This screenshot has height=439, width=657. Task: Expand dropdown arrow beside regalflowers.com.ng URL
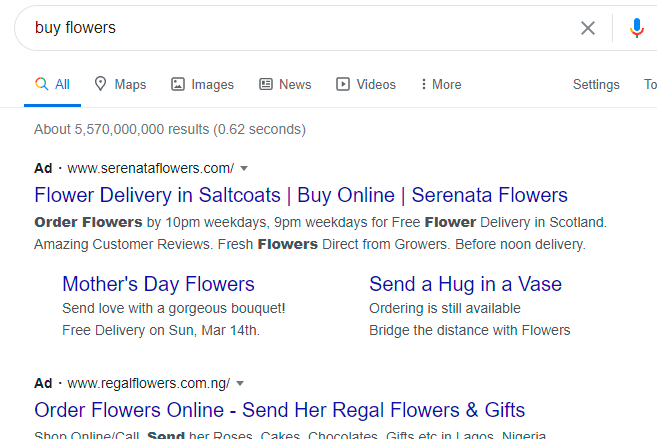pos(240,383)
